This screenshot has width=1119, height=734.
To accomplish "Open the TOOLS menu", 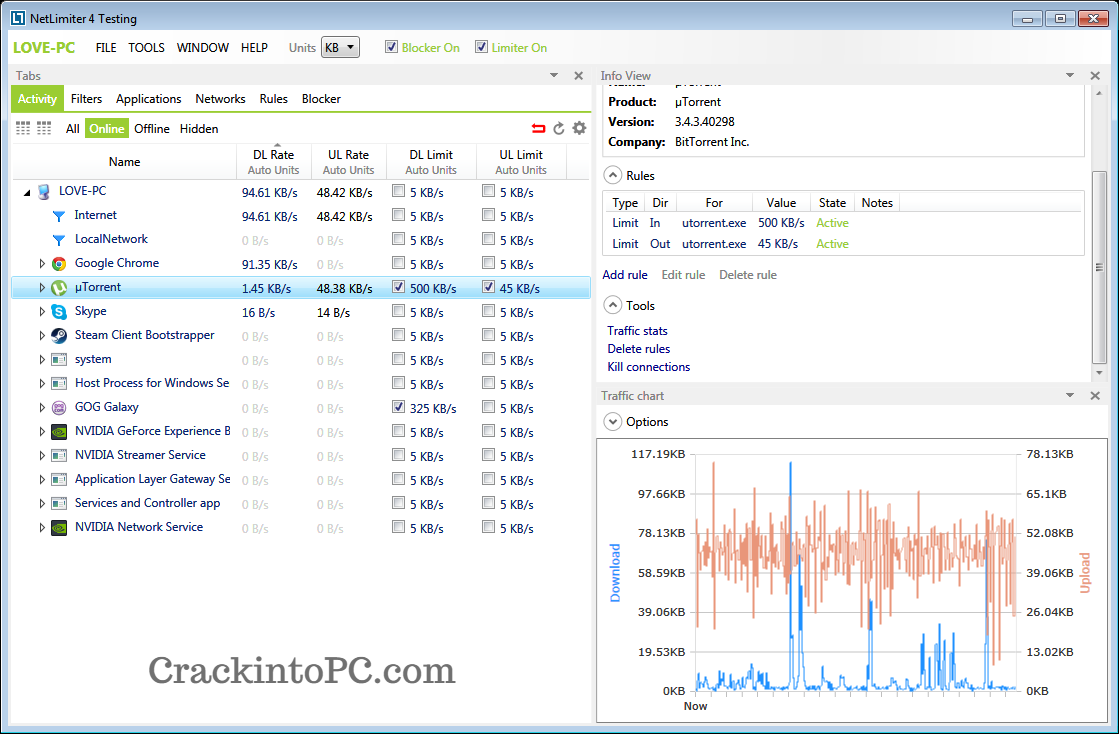I will [x=146, y=48].
